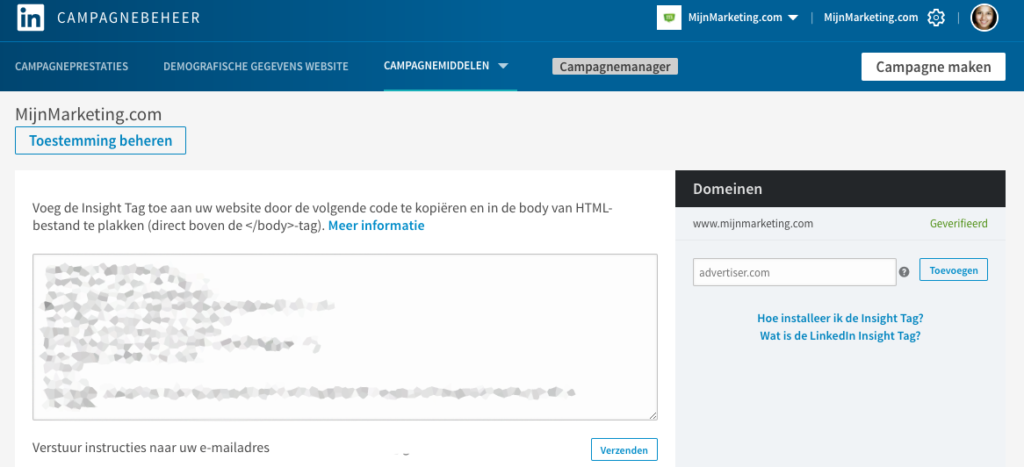
Task: Click the domain help question mark icon
Action: [x=904, y=272]
